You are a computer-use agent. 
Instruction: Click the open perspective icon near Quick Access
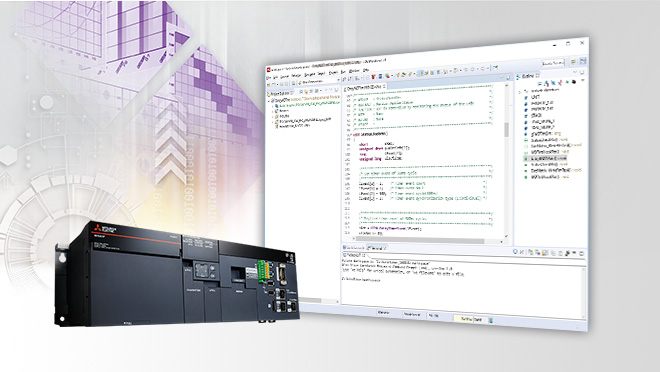click(x=573, y=61)
